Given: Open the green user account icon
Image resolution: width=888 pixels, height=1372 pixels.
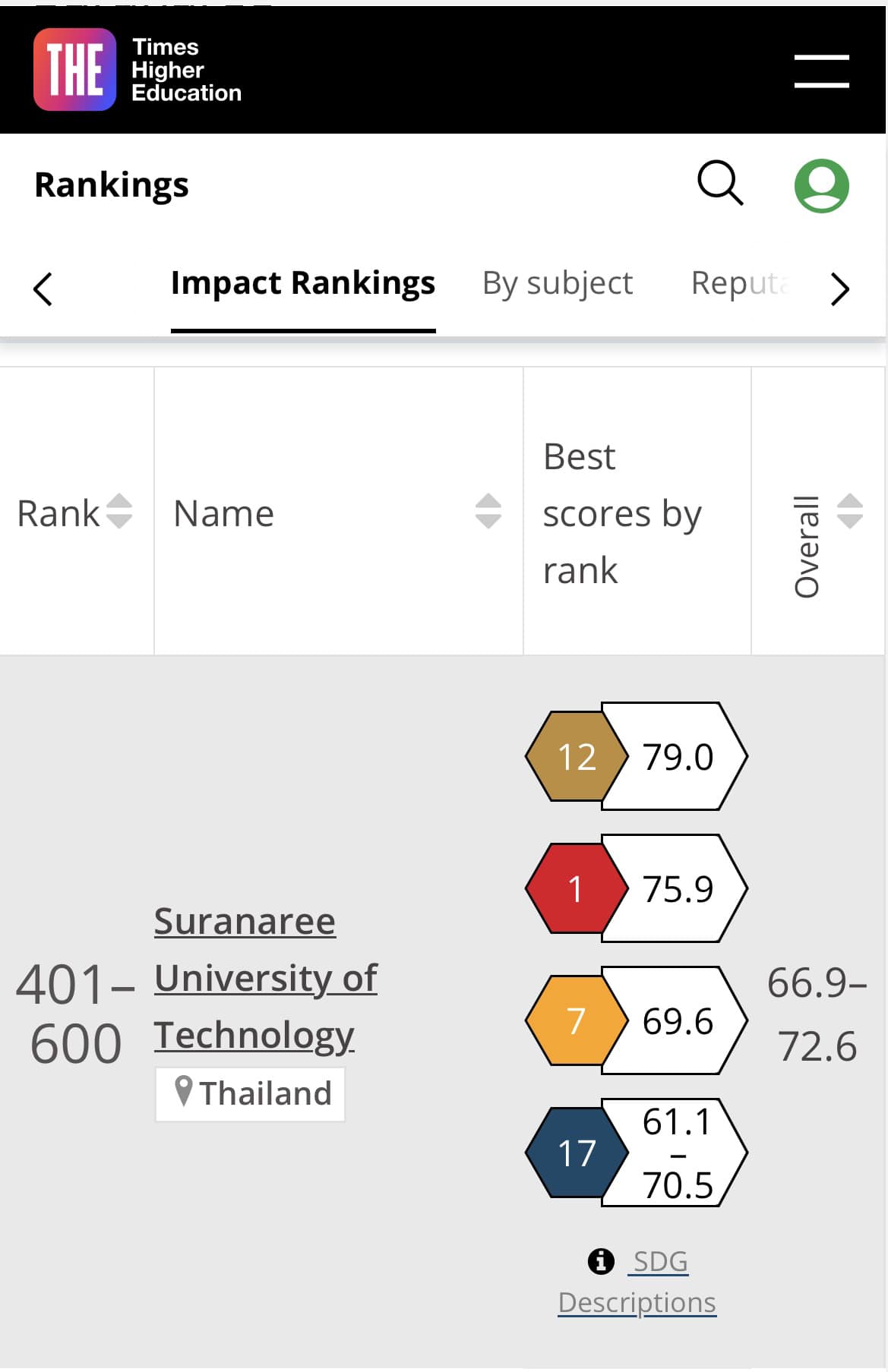Looking at the screenshot, I should click(x=821, y=185).
